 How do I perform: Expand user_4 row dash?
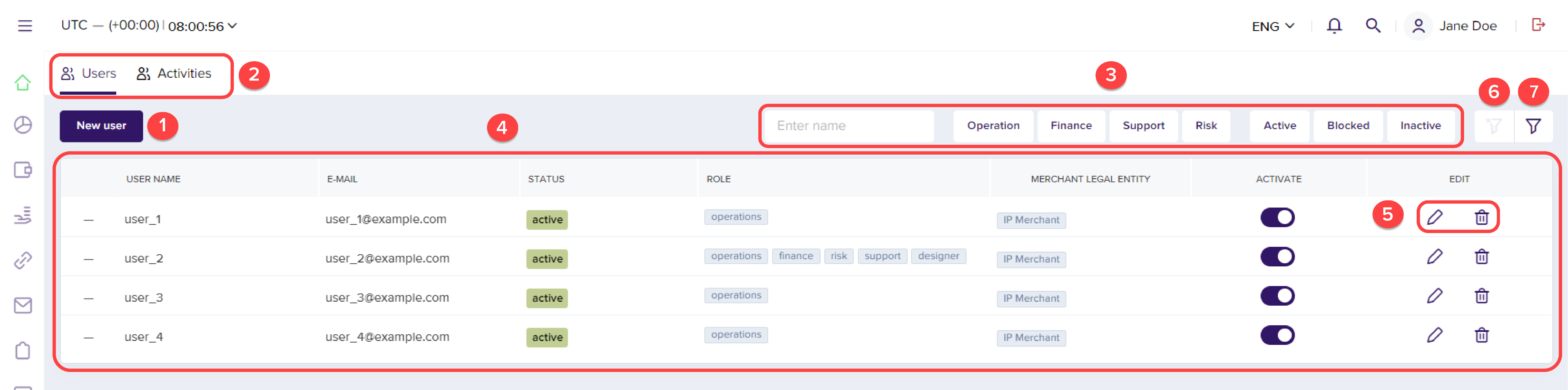89,337
